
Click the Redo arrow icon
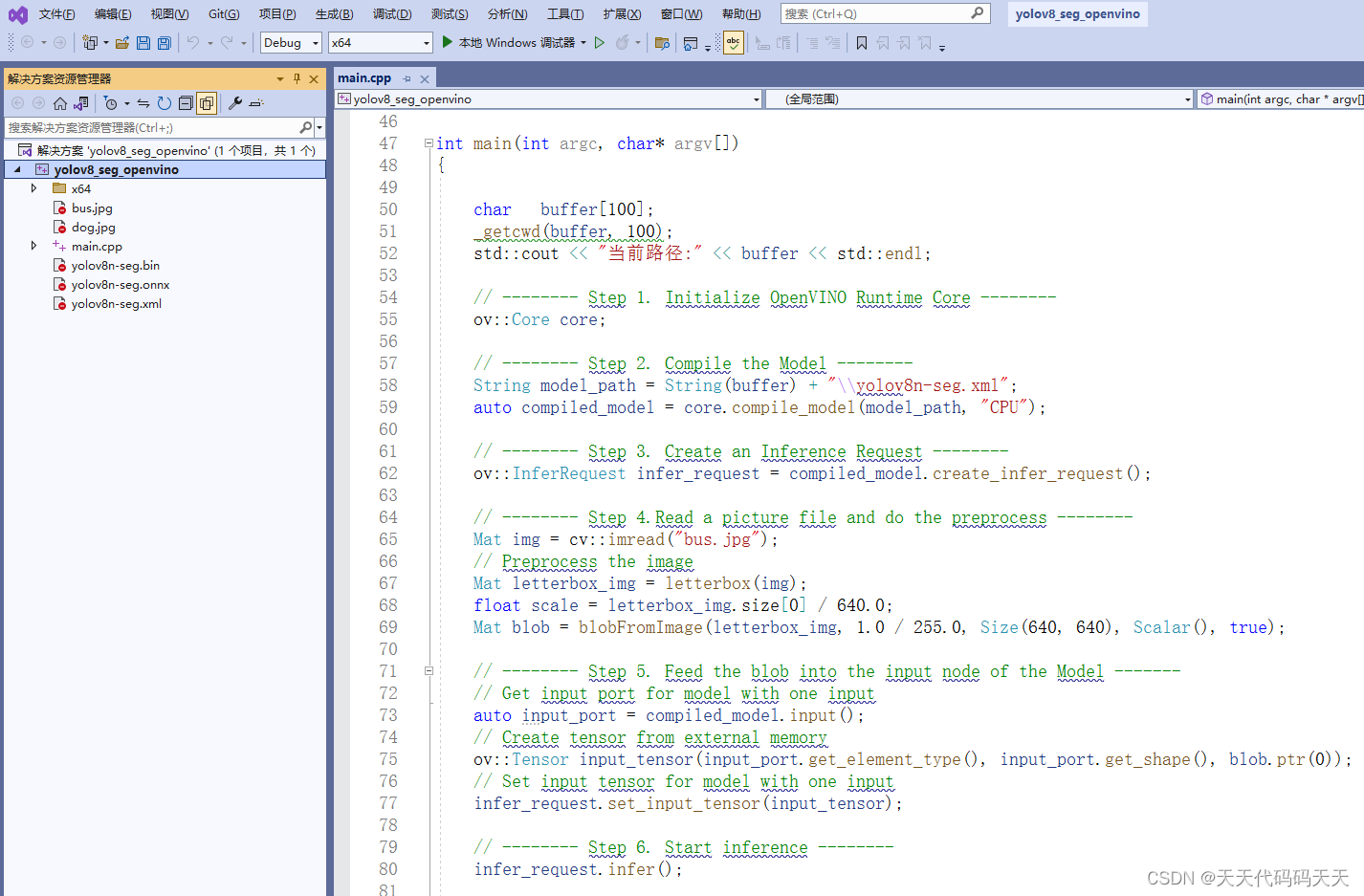click(x=227, y=42)
